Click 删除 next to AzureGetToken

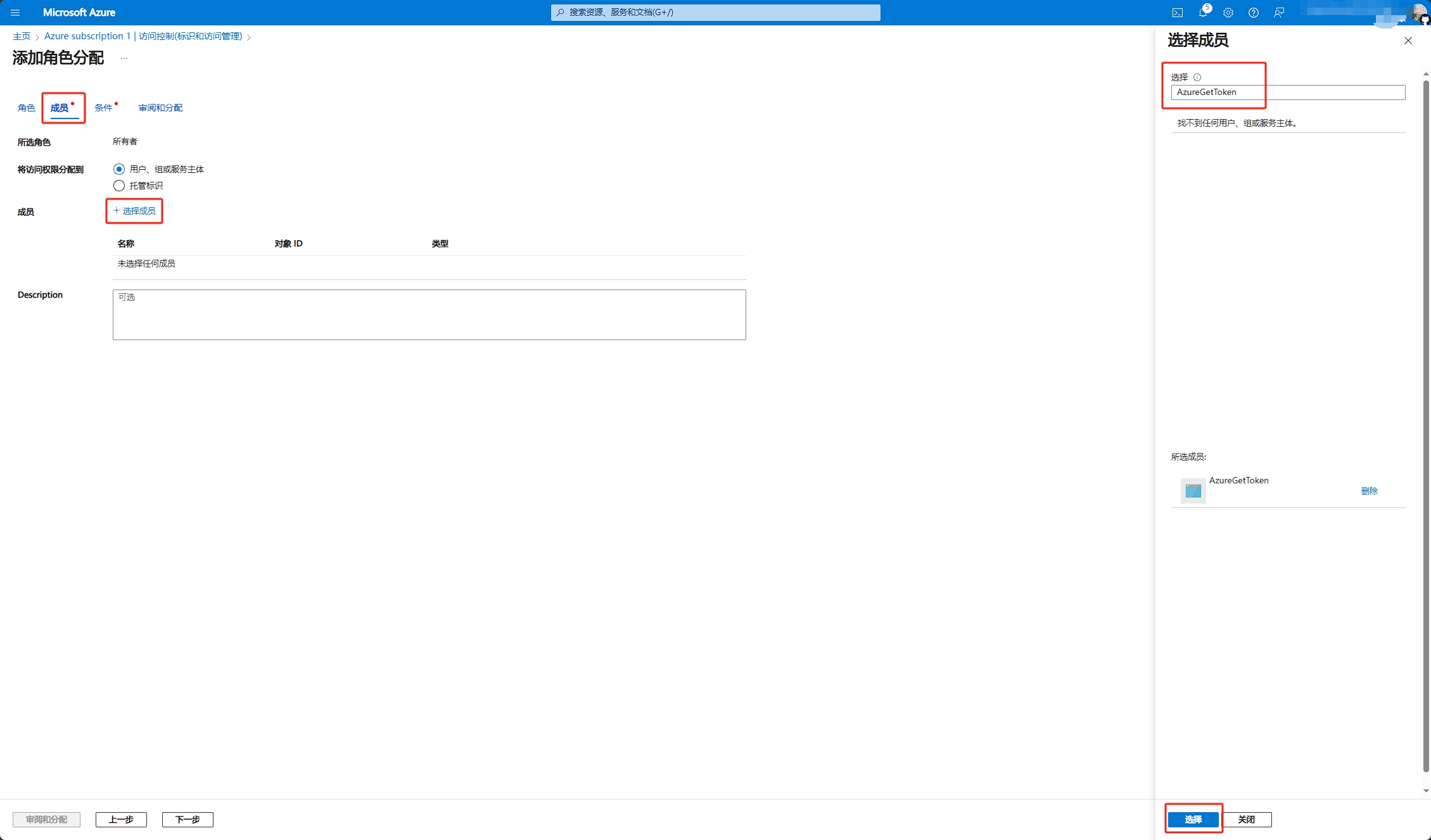point(1369,491)
